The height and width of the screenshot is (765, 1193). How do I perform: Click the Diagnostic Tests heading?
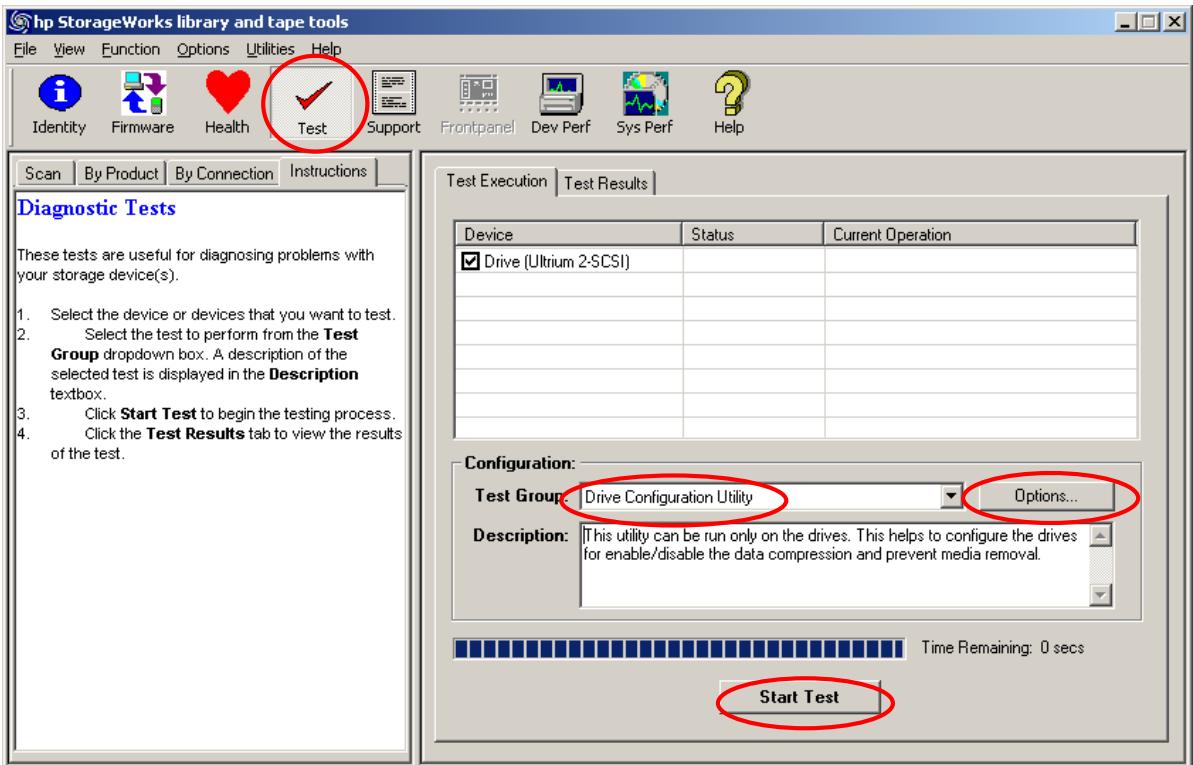pyautogui.click(x=97, y=208)
